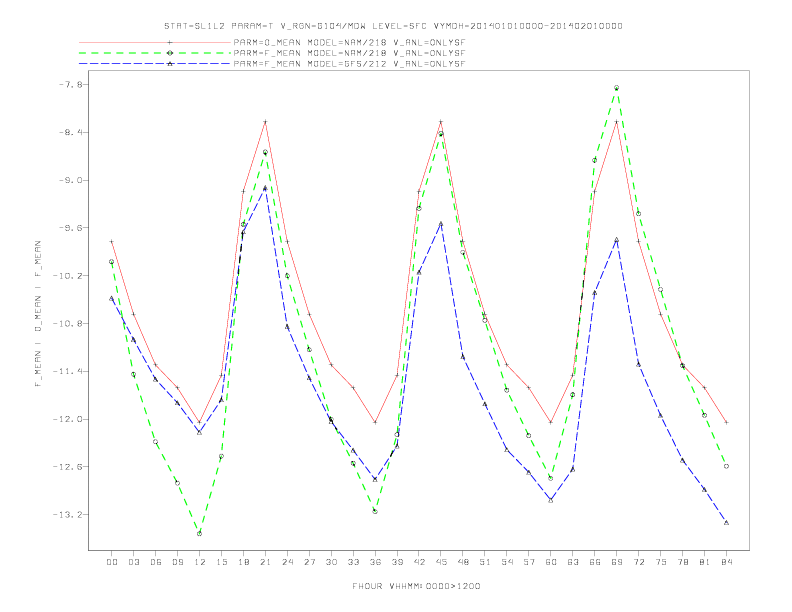Click the x-axis hour label 15
The image size is (792, 612).
[x=221, y=562]
